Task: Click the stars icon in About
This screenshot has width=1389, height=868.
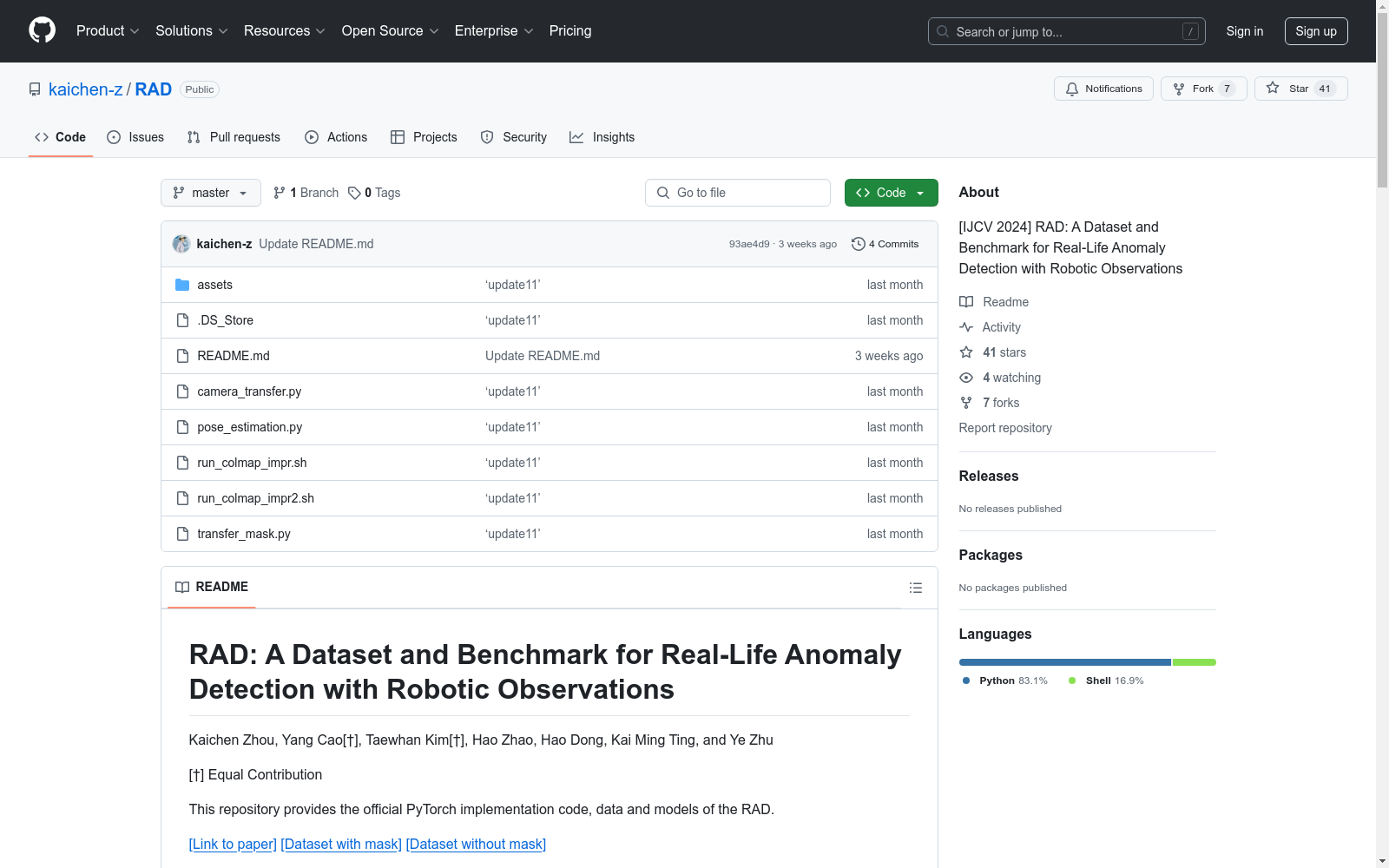Action: [x=966, y=352]
